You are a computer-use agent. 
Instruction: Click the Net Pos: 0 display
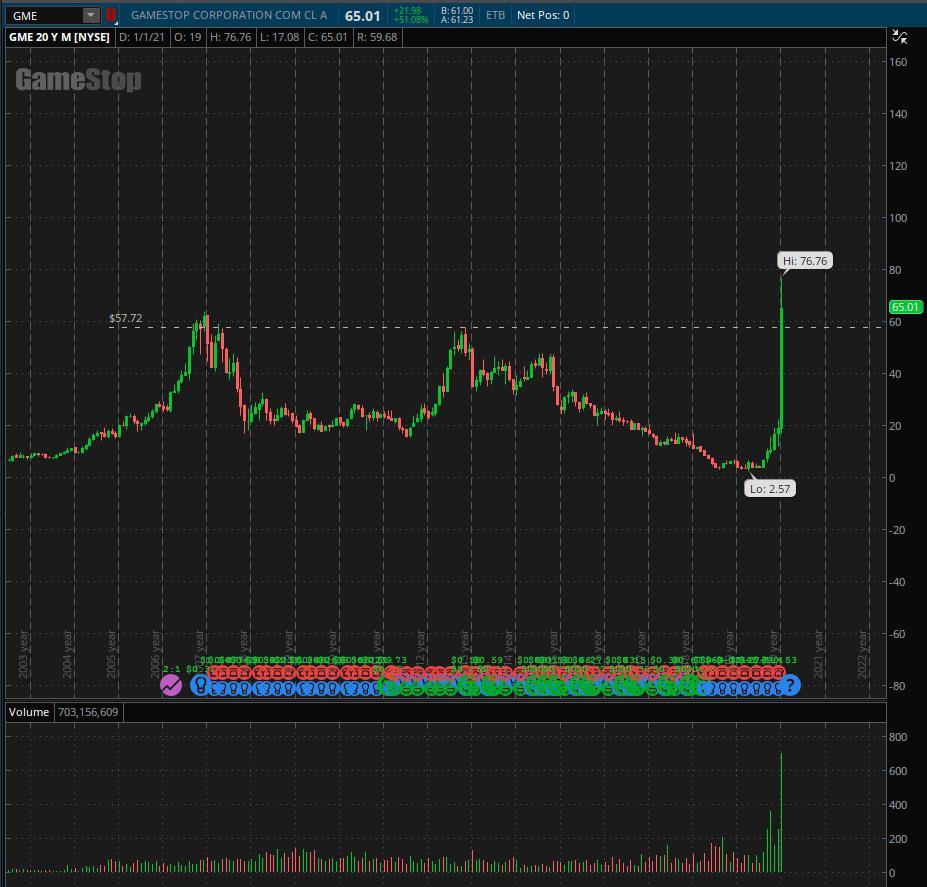click(x=542, y=15)
